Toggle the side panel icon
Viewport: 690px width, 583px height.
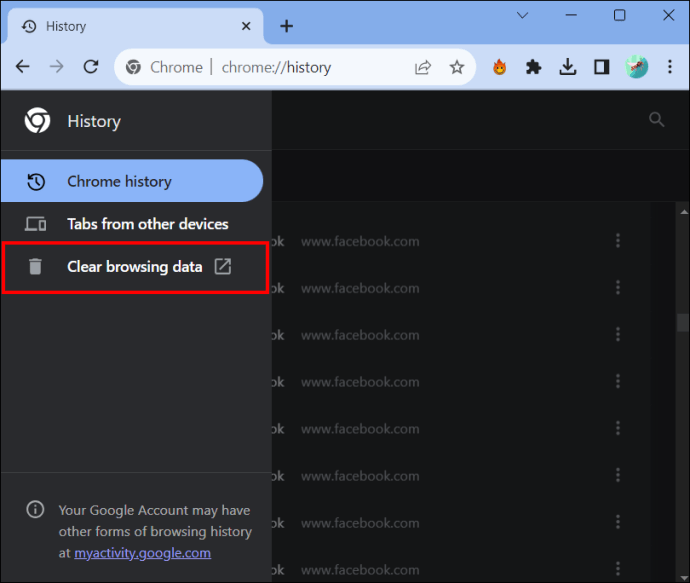[602, 67]
